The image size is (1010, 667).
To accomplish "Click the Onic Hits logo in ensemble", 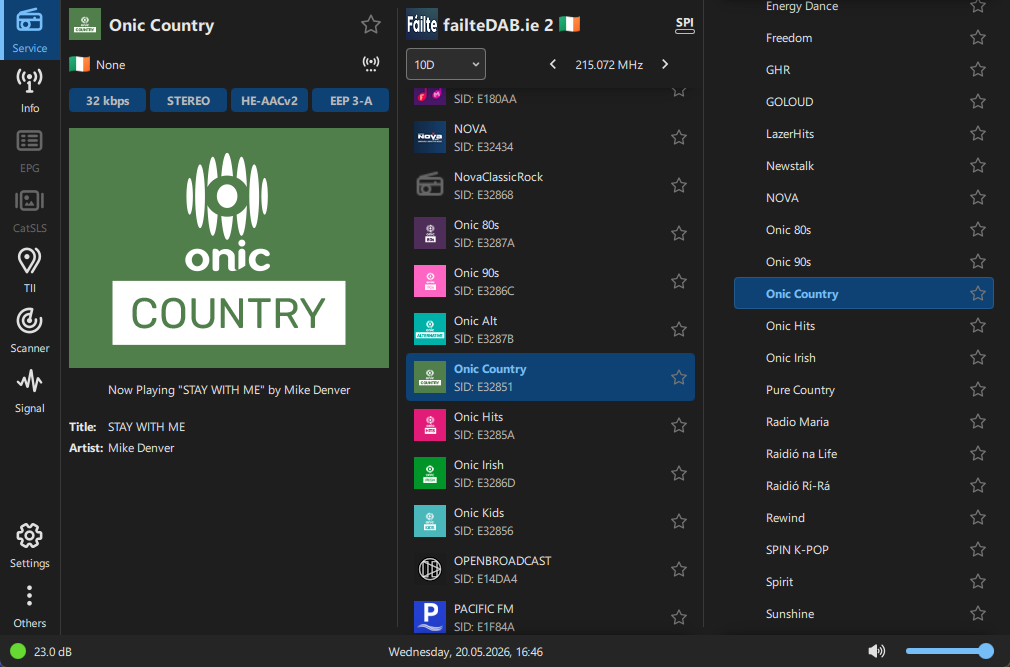I will pos(430,425).
